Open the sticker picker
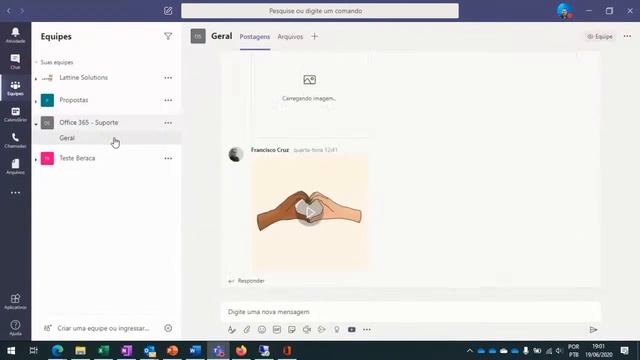Viewport: 640px width, 360px height. [x=291, y=329]
